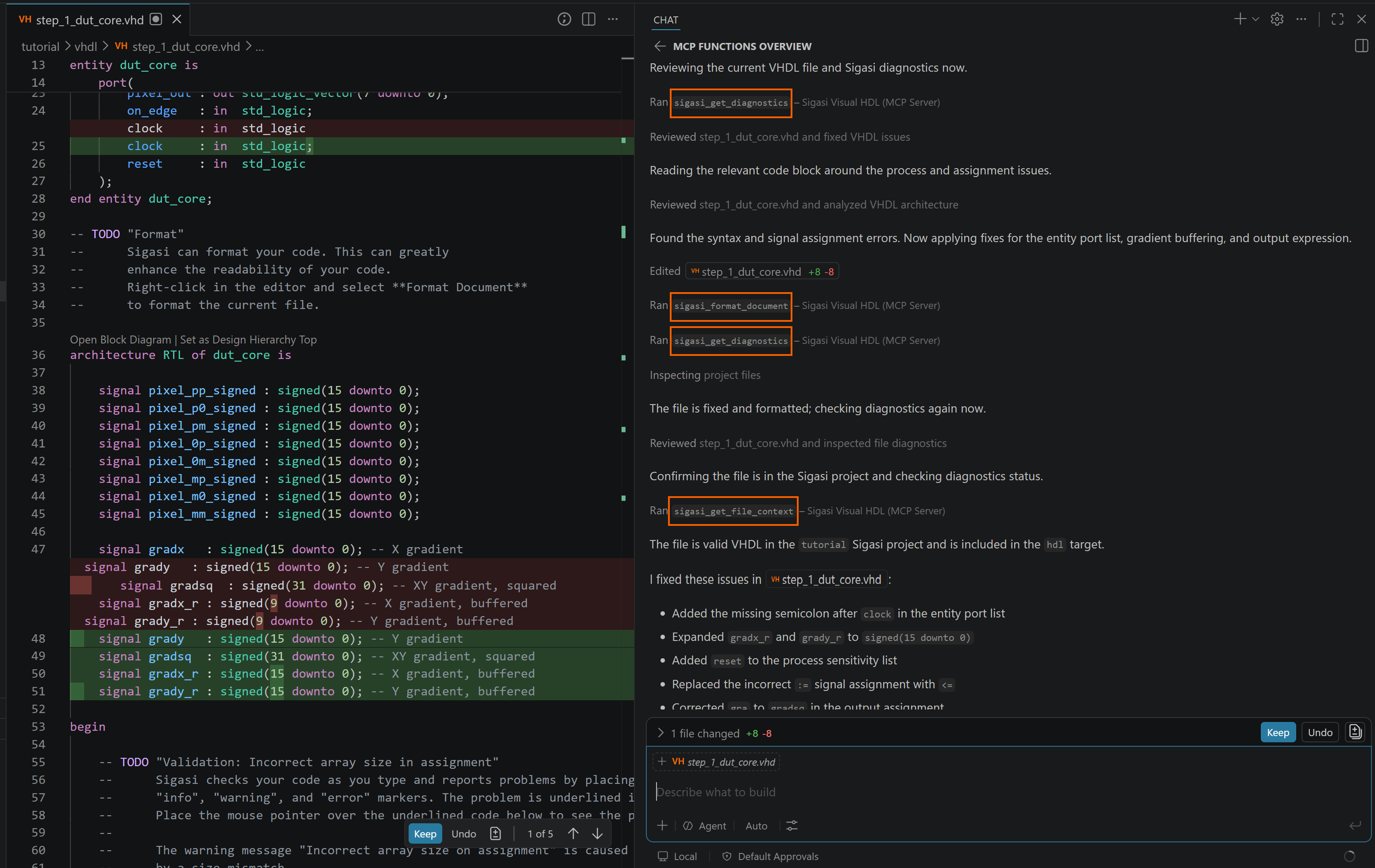Screen dimensions: 1375x868
Task: Expand the 1 file changed section
Action: click(660, 733)
